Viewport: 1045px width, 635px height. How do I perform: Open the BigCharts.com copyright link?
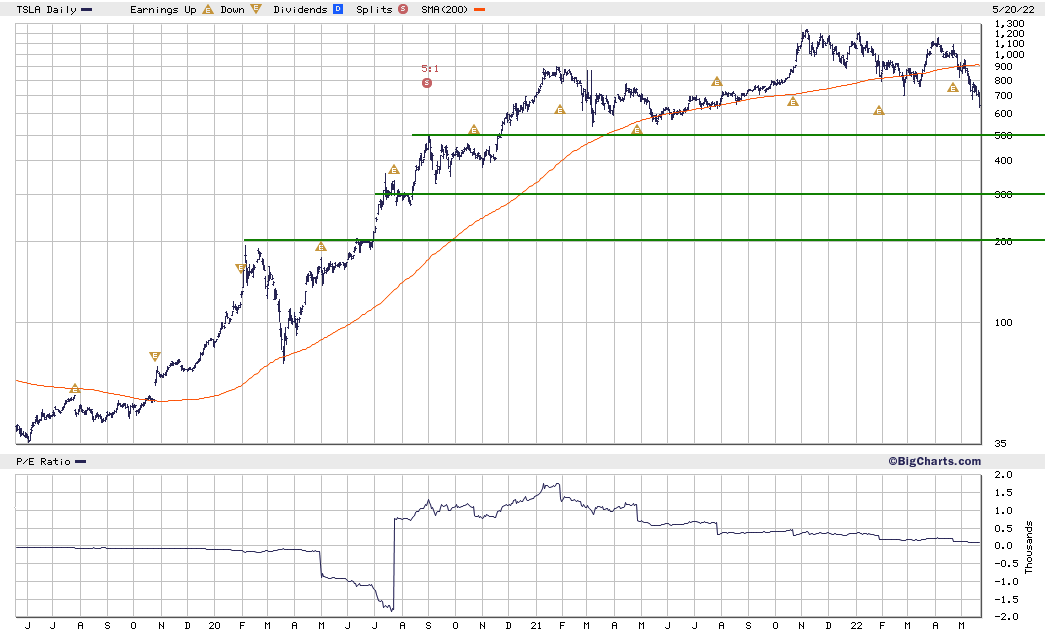pos(934,461)
